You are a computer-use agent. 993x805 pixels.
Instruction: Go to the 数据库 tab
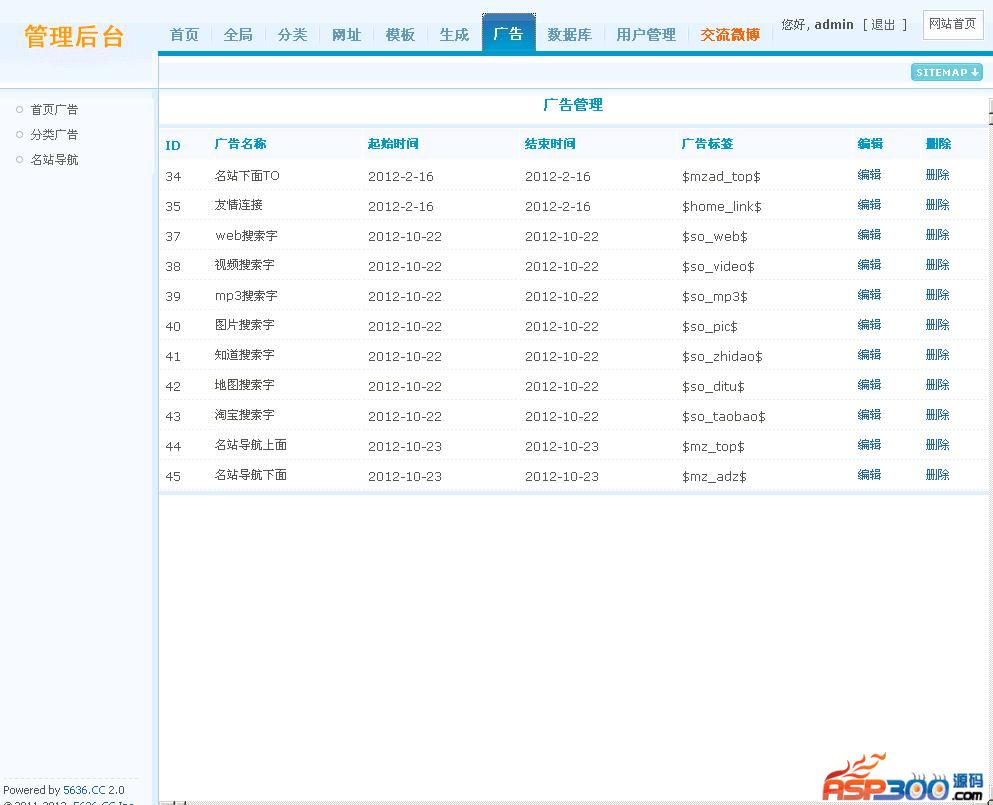569,35
